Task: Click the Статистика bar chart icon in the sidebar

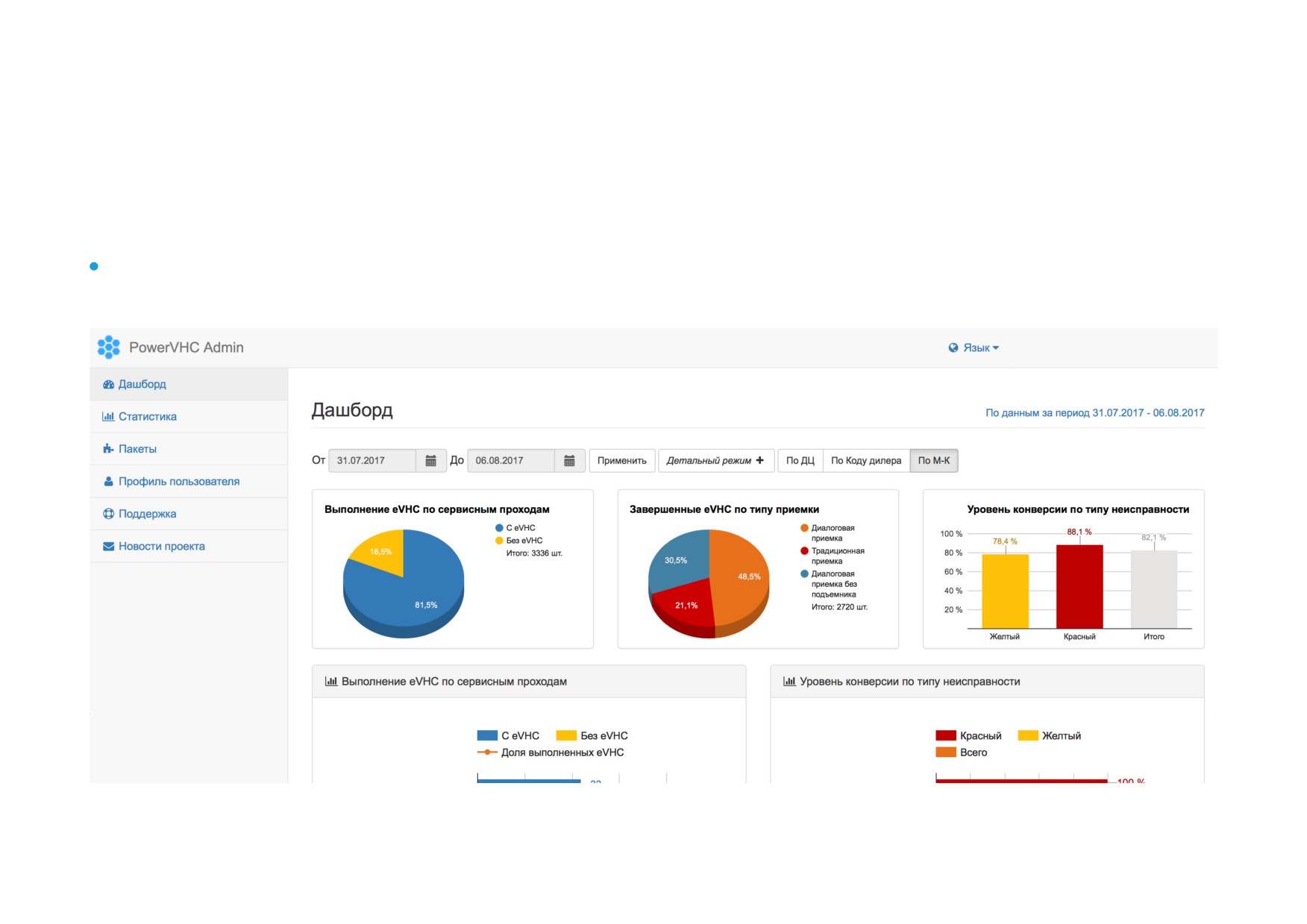Action: click(108, 416)
